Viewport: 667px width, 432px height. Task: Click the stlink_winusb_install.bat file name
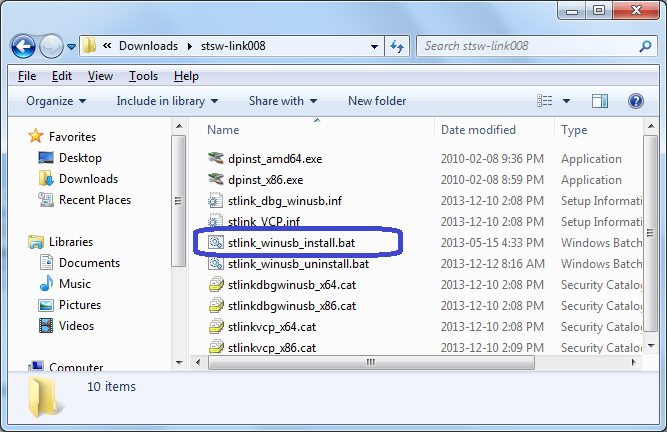click(291, 243)
